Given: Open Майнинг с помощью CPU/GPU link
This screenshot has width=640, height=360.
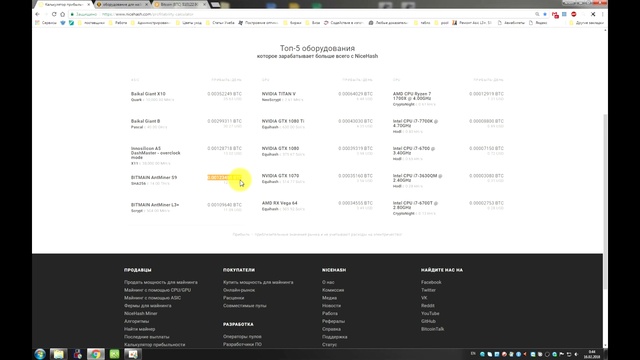Looking at the screenshot, I should click(x=158, y=290).
